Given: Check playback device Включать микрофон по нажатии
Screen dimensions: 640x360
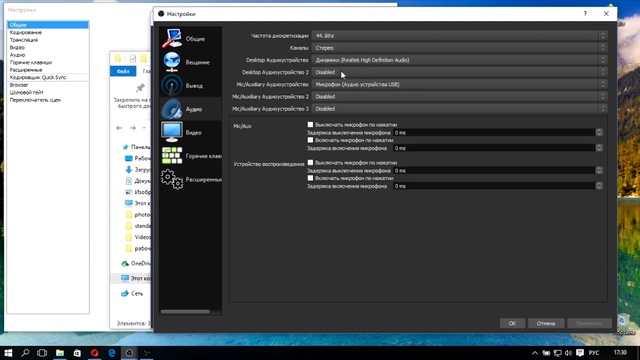Looking at the screenshot, I should 310,178.
